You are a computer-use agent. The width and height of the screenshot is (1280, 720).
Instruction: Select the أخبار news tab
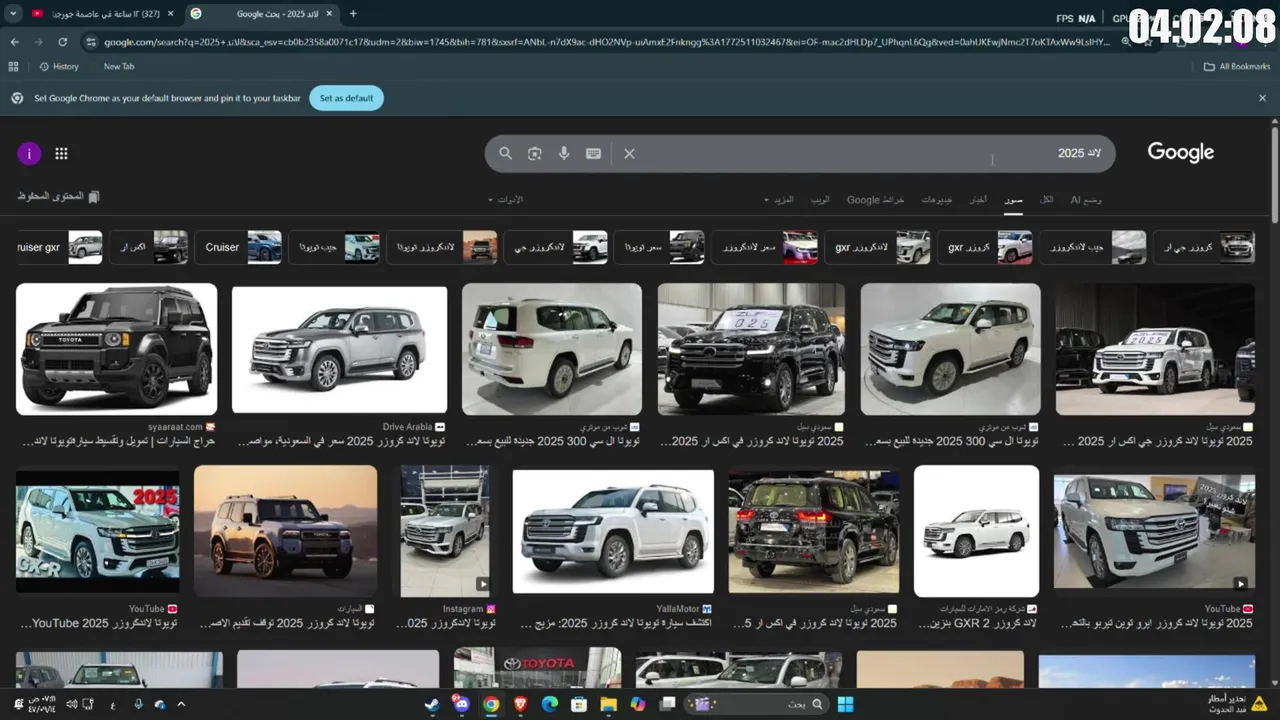[x=978, y=200]
